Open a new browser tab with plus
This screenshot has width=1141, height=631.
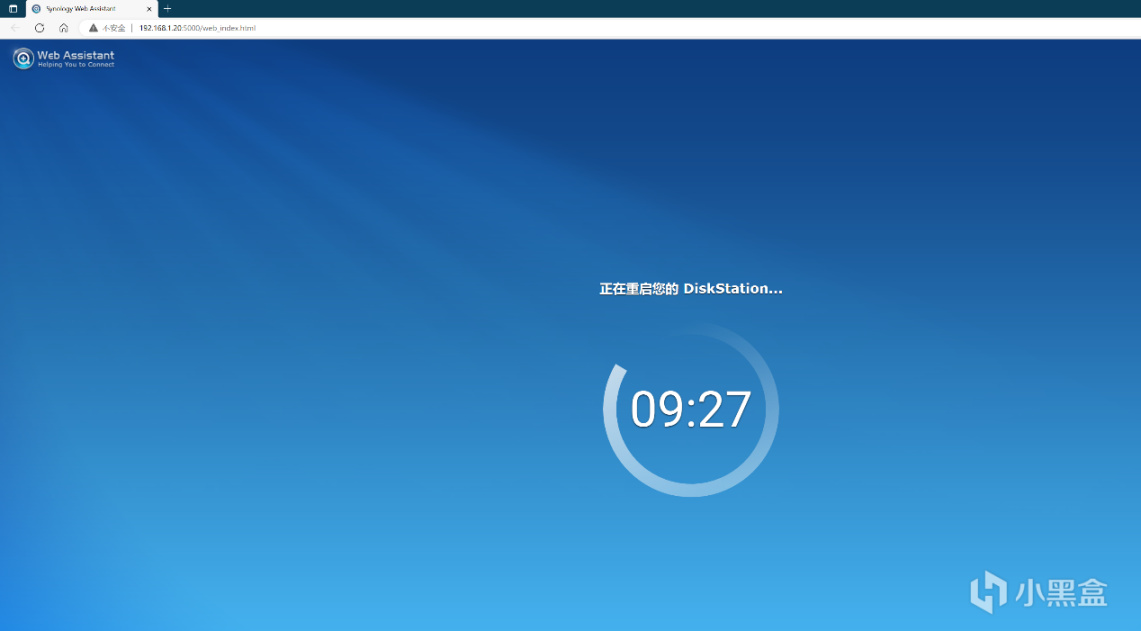click(x=167, y=9)
